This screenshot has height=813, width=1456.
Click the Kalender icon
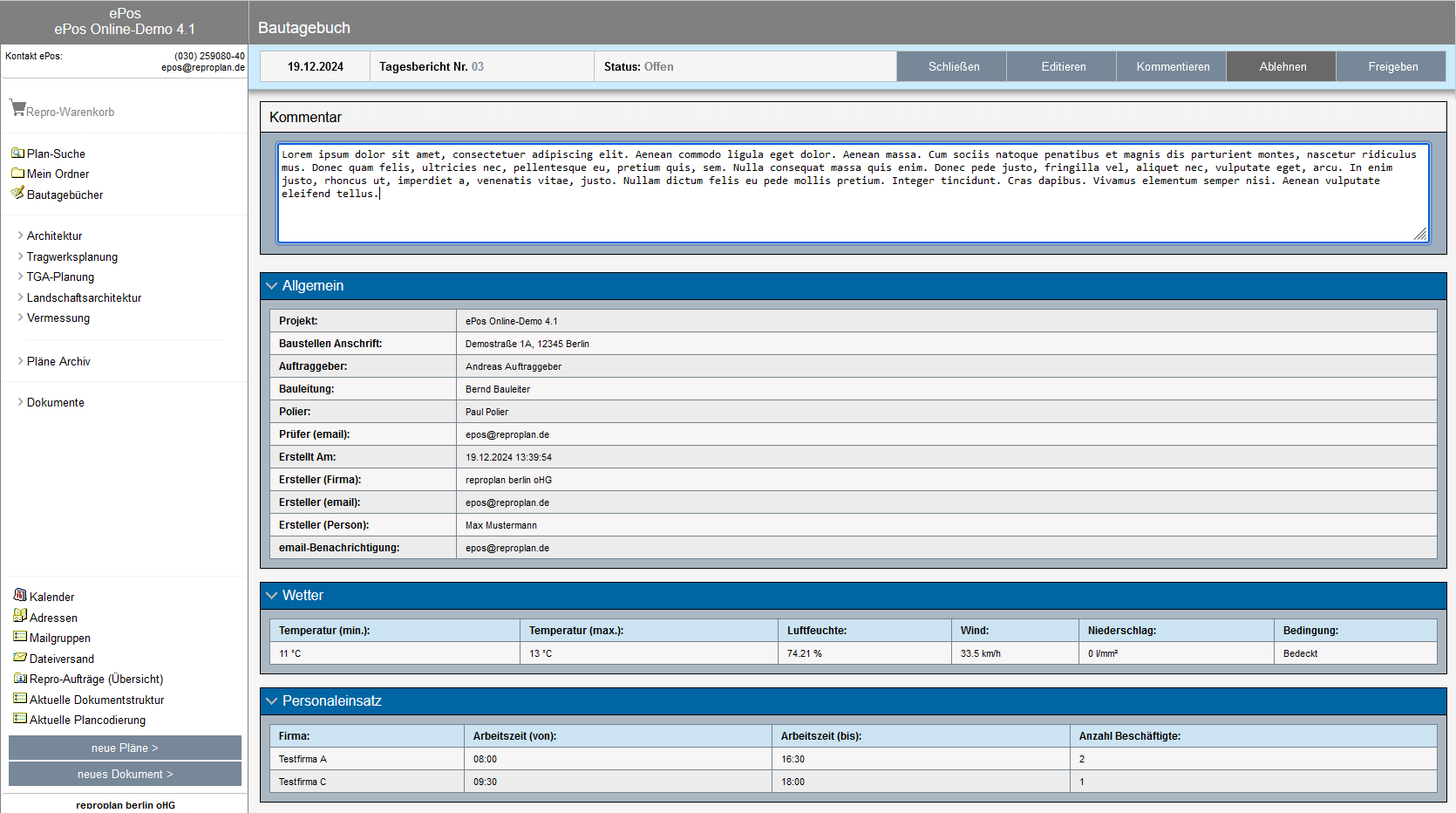click(20, 595)
